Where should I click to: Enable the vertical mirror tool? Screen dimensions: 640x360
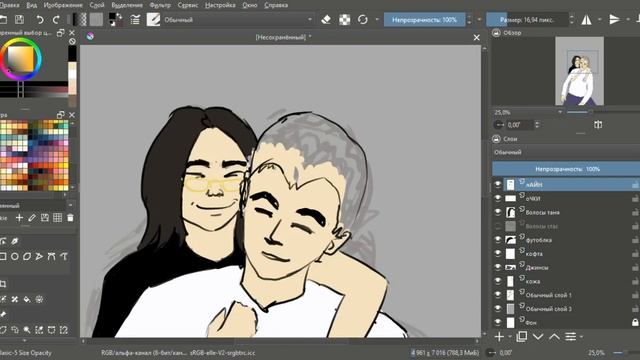tap(614, 20)
